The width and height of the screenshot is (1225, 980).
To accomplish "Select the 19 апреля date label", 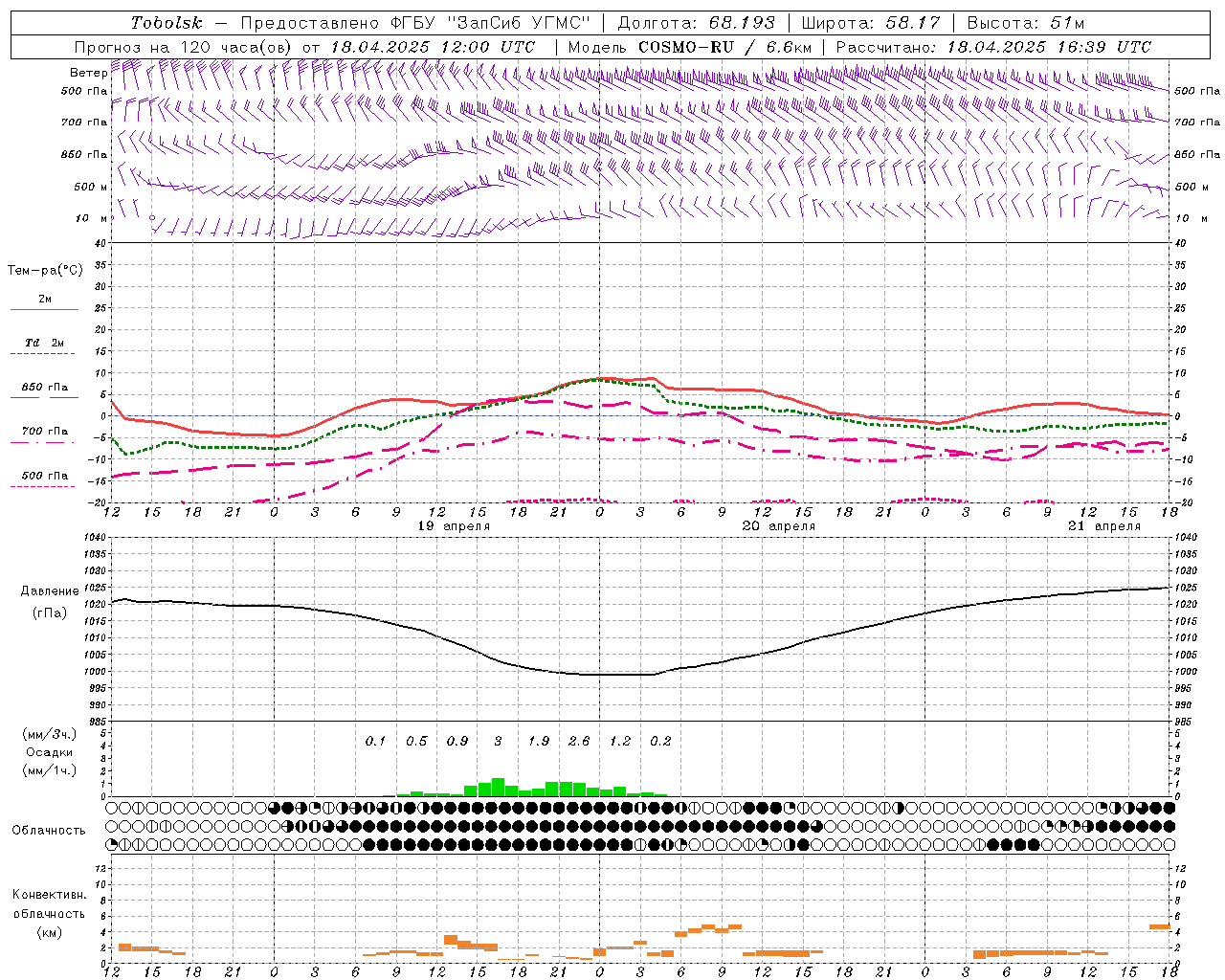I will click(454, 526).
